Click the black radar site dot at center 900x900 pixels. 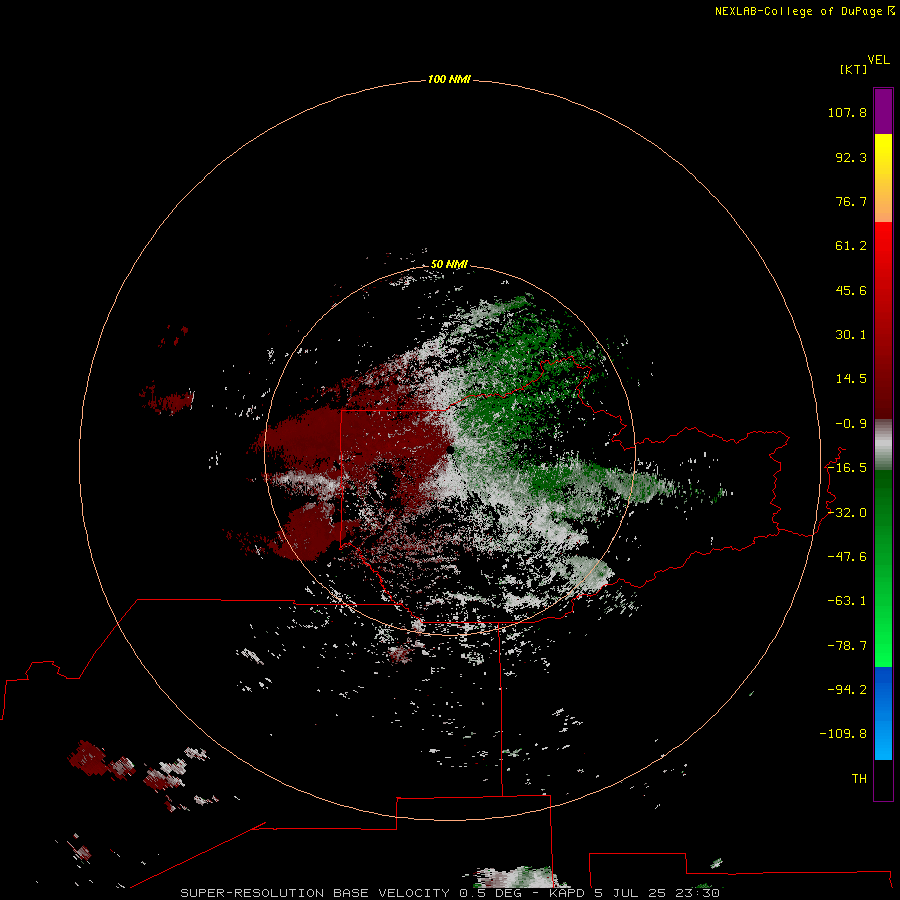point(451,450)
